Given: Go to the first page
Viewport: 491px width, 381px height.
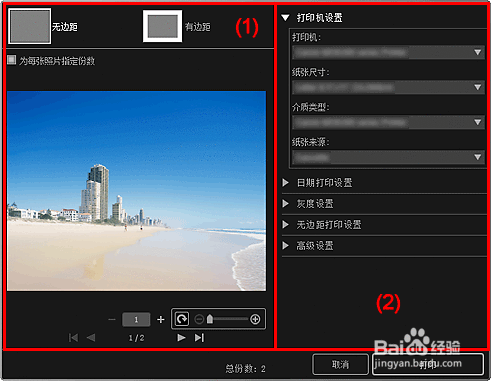Looking at the screenshot, I should 73,338.
